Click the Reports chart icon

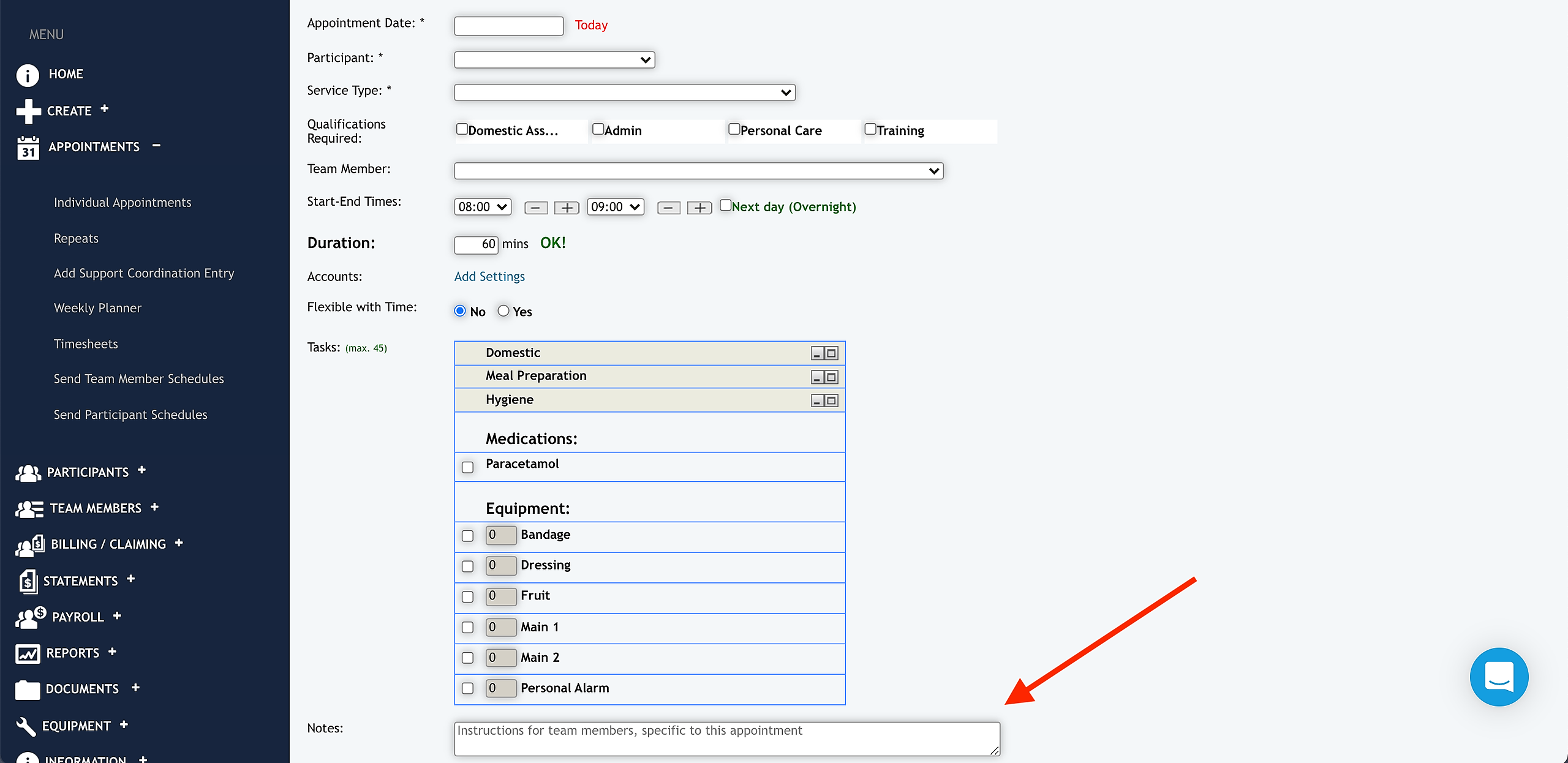(28, 653)
